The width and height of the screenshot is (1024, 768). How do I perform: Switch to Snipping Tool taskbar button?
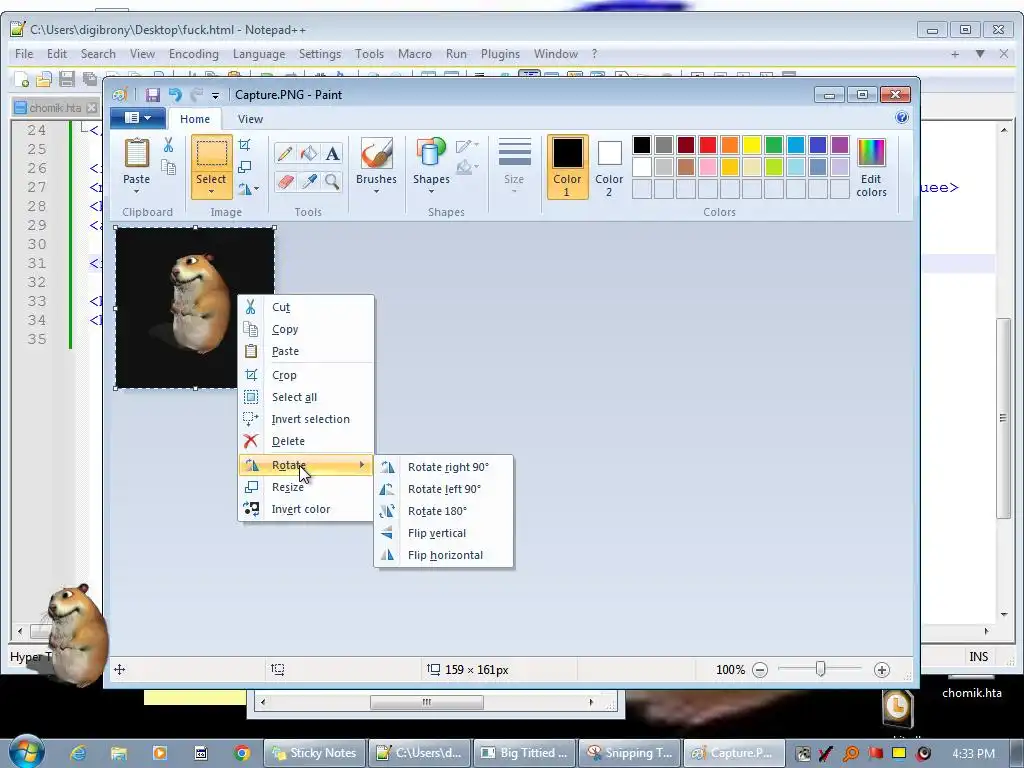click(x=630, y=753)
